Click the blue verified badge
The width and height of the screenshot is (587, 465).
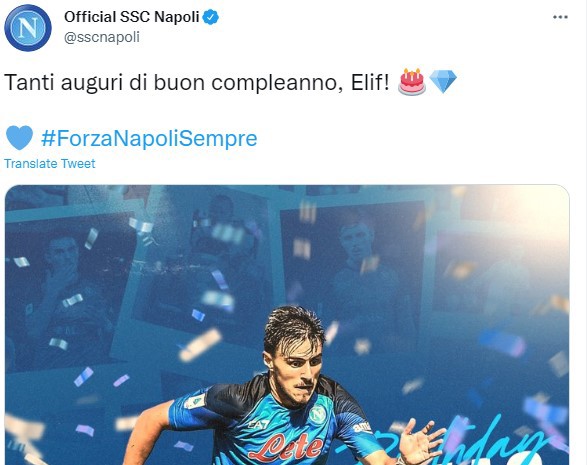coord(211,17)
